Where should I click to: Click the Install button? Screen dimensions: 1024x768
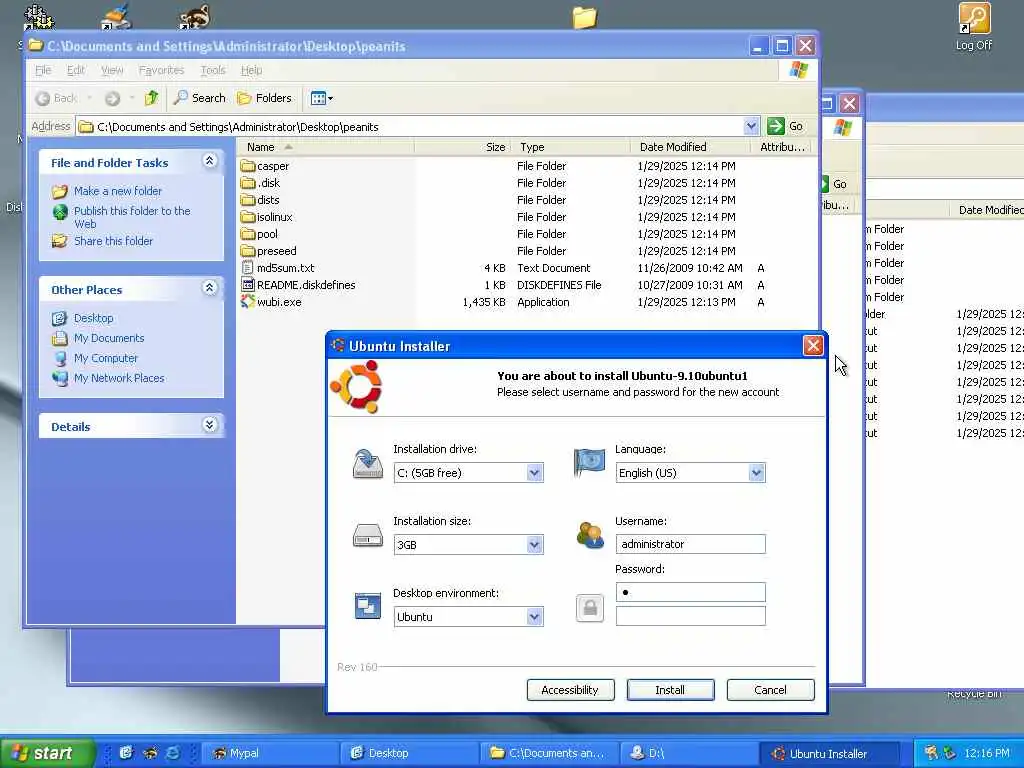point(670,690)
